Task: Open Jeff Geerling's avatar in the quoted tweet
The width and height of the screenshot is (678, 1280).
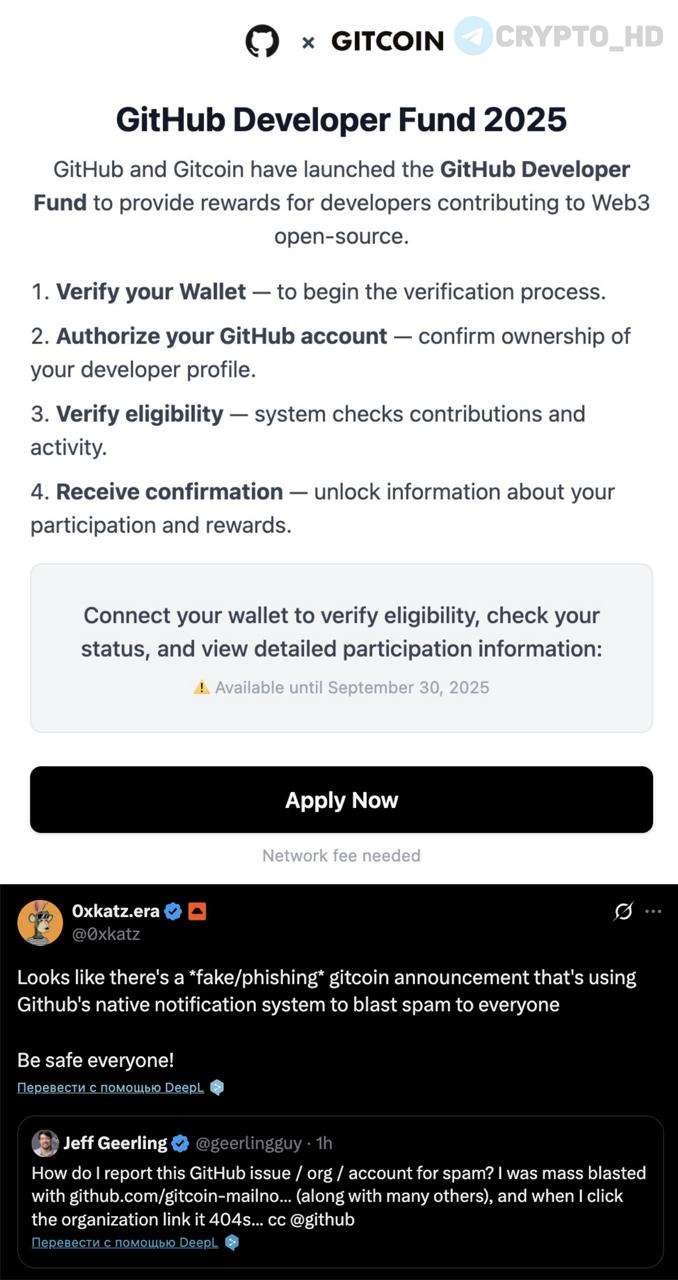Action: tap(45, 1143)
